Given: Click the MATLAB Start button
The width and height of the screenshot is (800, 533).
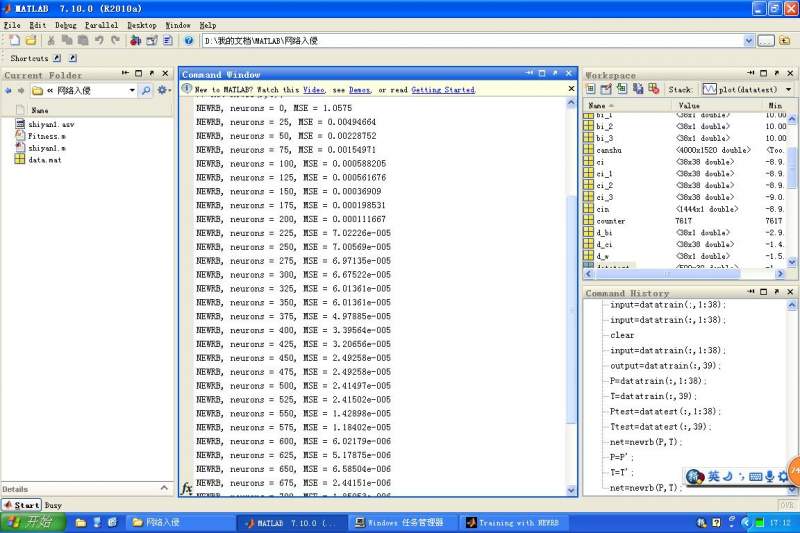Looking at the screenshot, I should (21, 505).
